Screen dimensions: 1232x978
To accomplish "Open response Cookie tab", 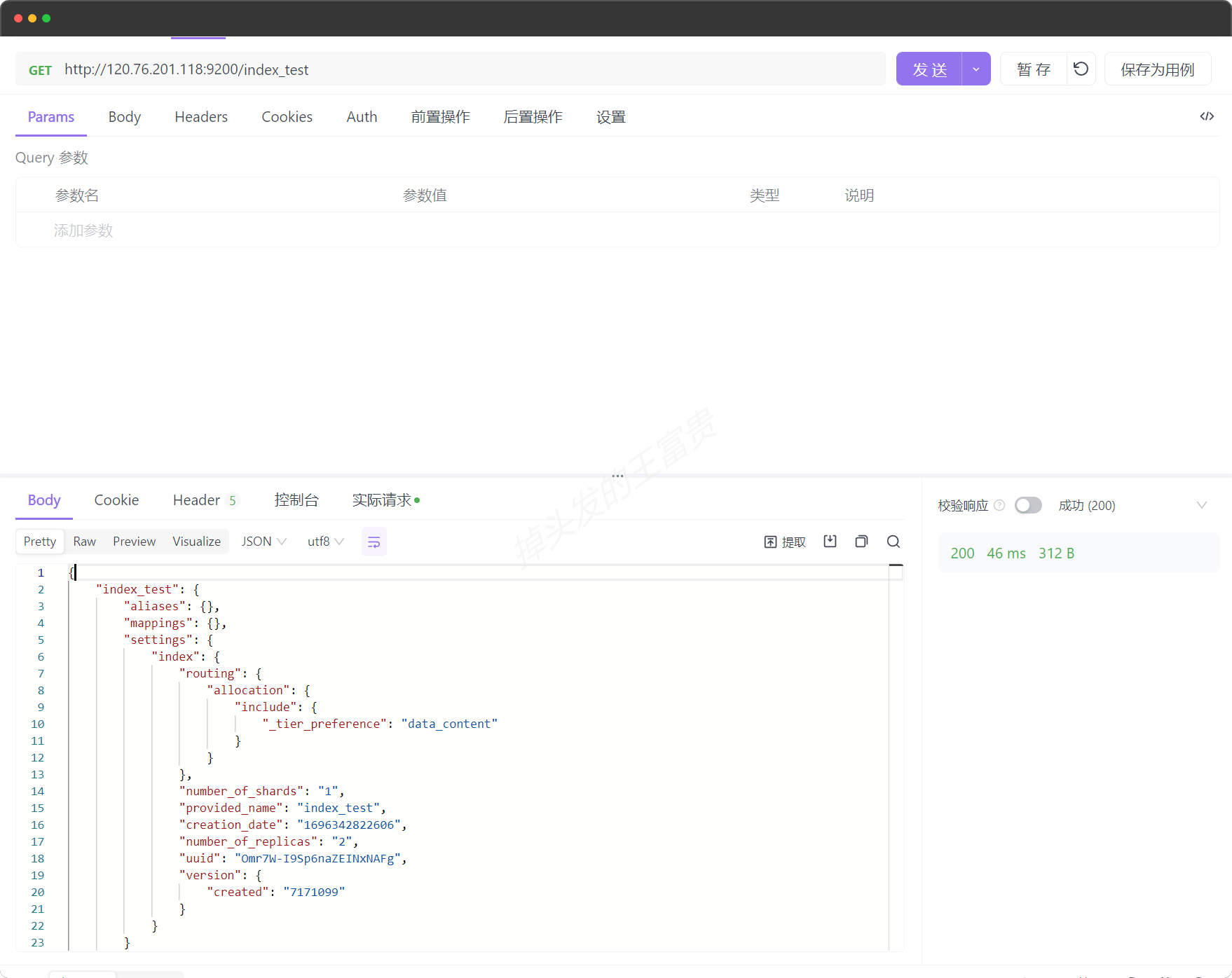I will click(x=116, y=500).
